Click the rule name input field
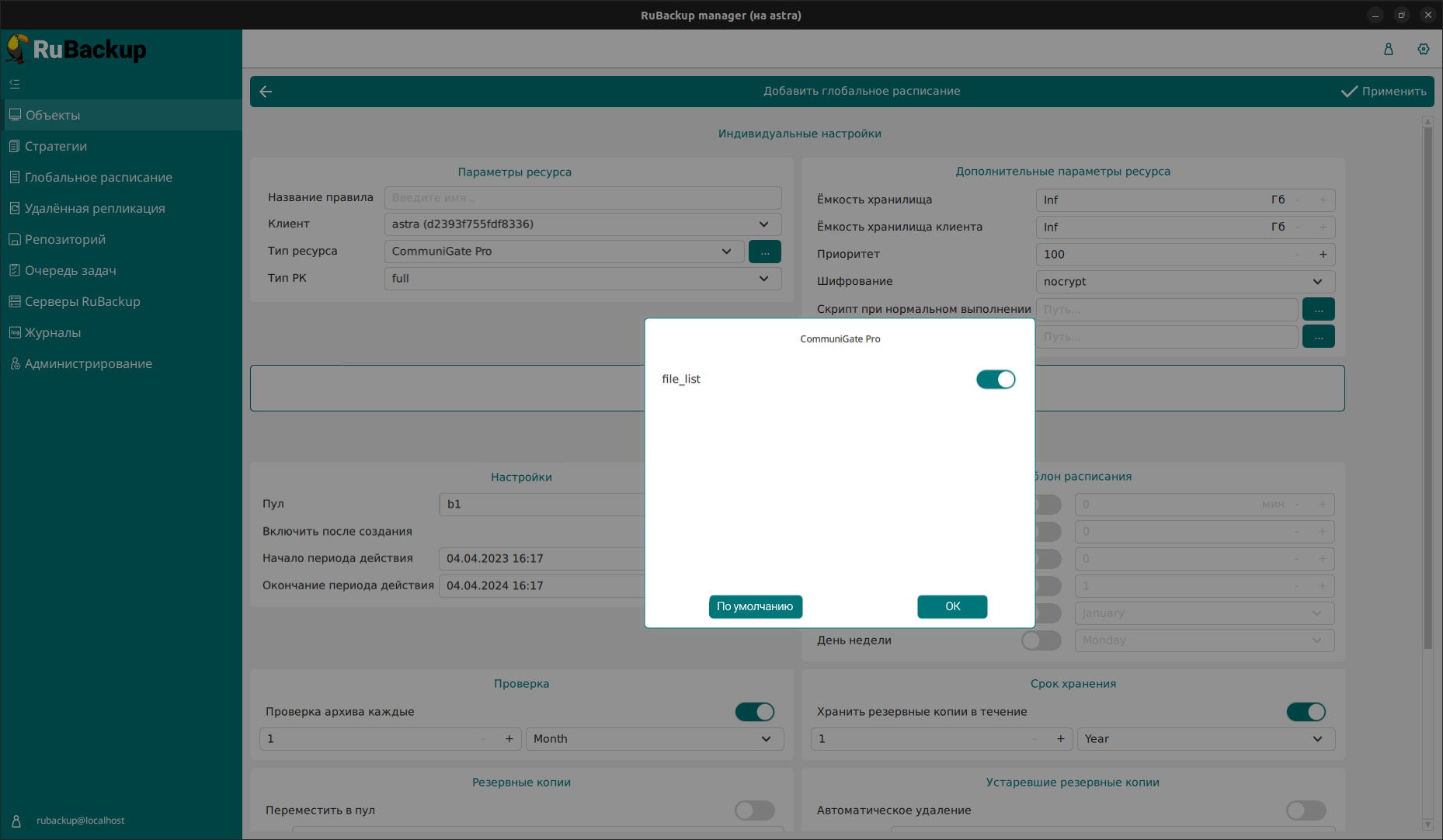This screenshot has width=1443, height=840. click(x=582, y=198)
